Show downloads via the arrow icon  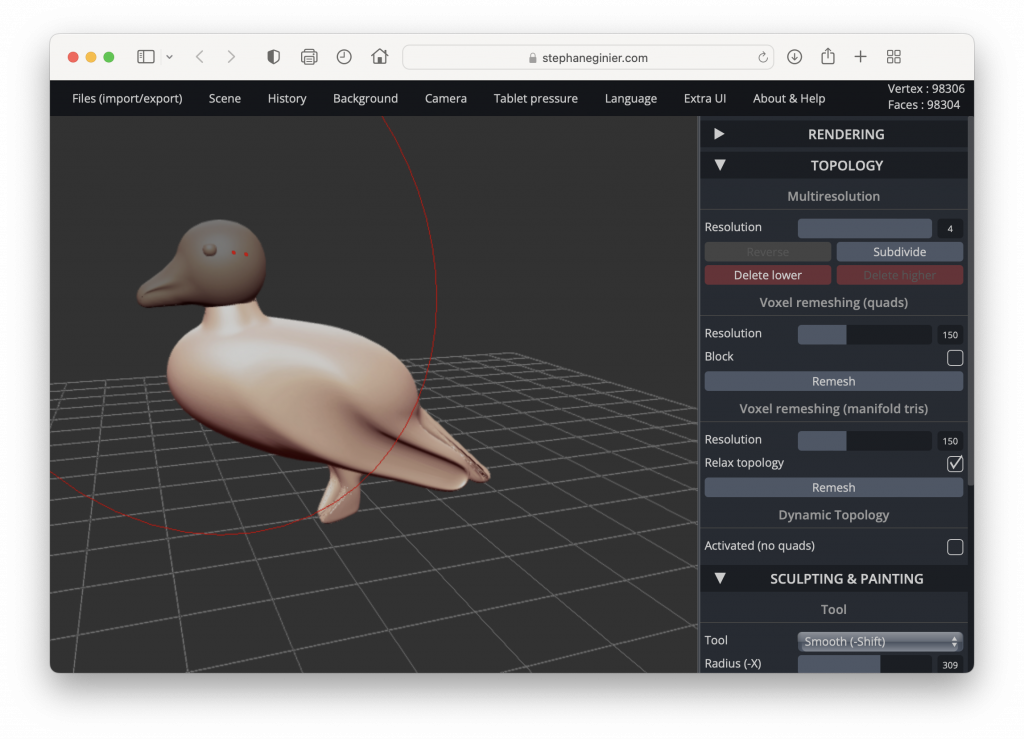point(794,57)
